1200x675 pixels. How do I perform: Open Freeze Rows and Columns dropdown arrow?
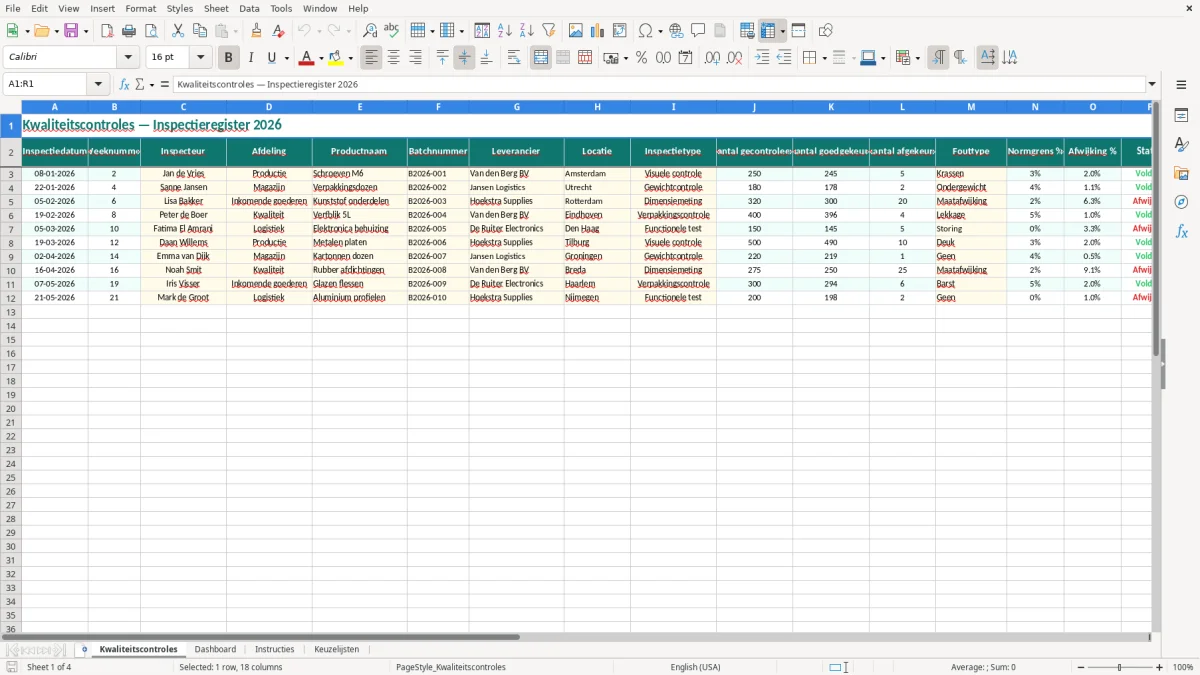(x=782, y=31)
